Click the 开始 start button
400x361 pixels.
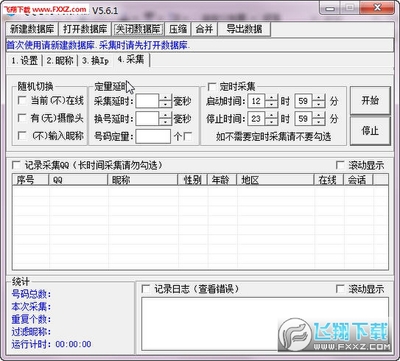pos(370,100)
